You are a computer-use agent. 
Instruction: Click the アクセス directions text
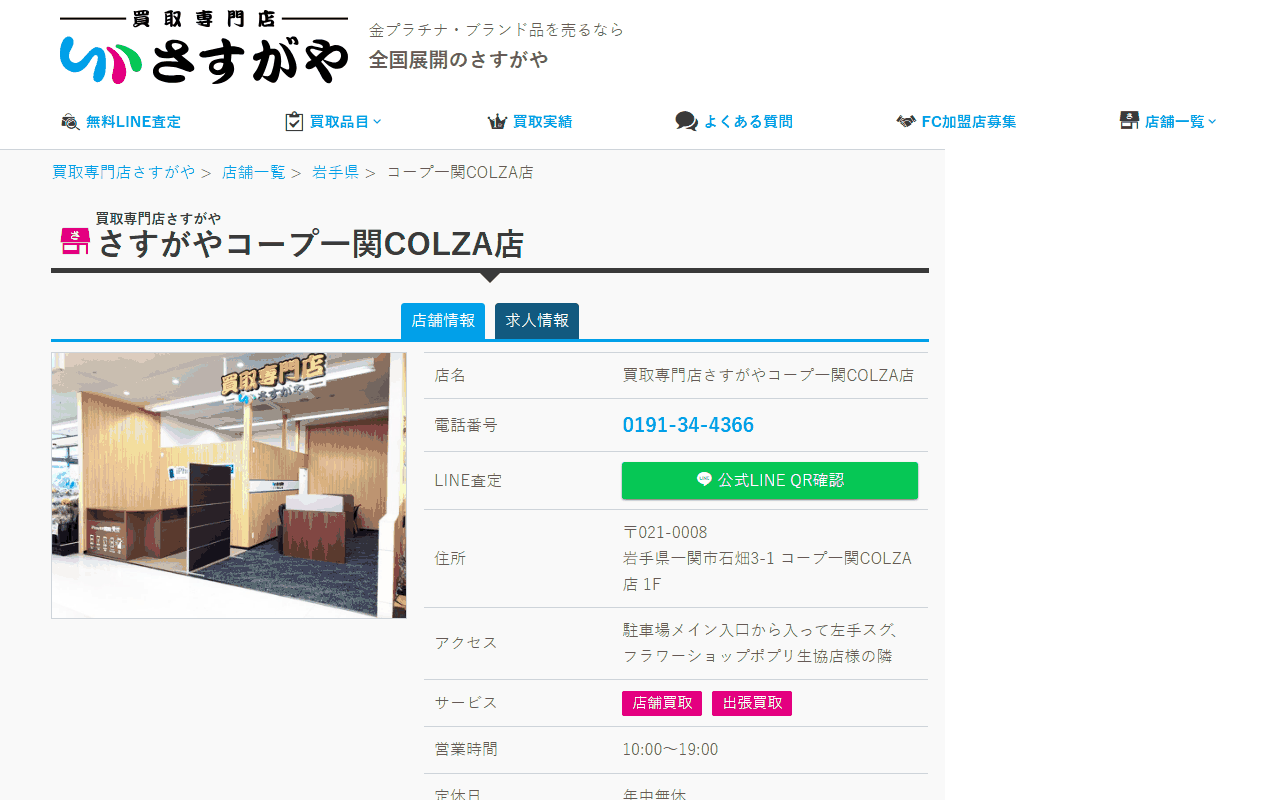tap(761, 643)
